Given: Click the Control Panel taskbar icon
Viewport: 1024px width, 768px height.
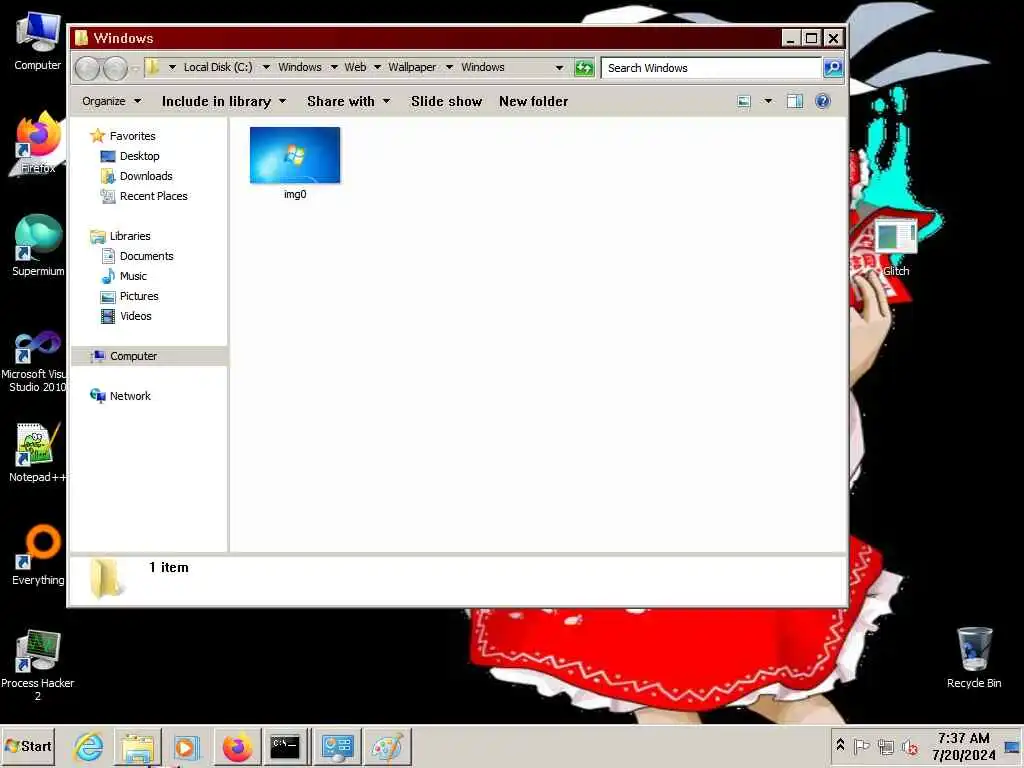Looking at the screenshot, I should tap(338, 746).
